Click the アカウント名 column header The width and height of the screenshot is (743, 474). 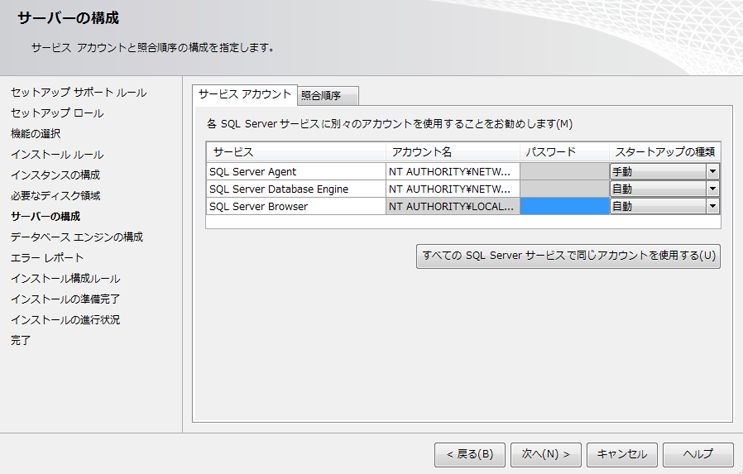[x=453, y=152]
